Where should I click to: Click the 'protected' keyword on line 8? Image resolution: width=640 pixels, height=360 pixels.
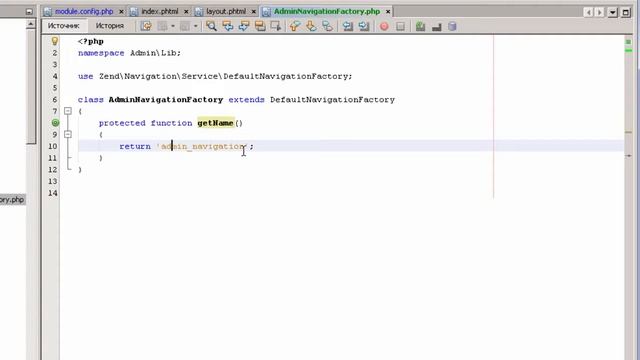click(x=122, y=123)
